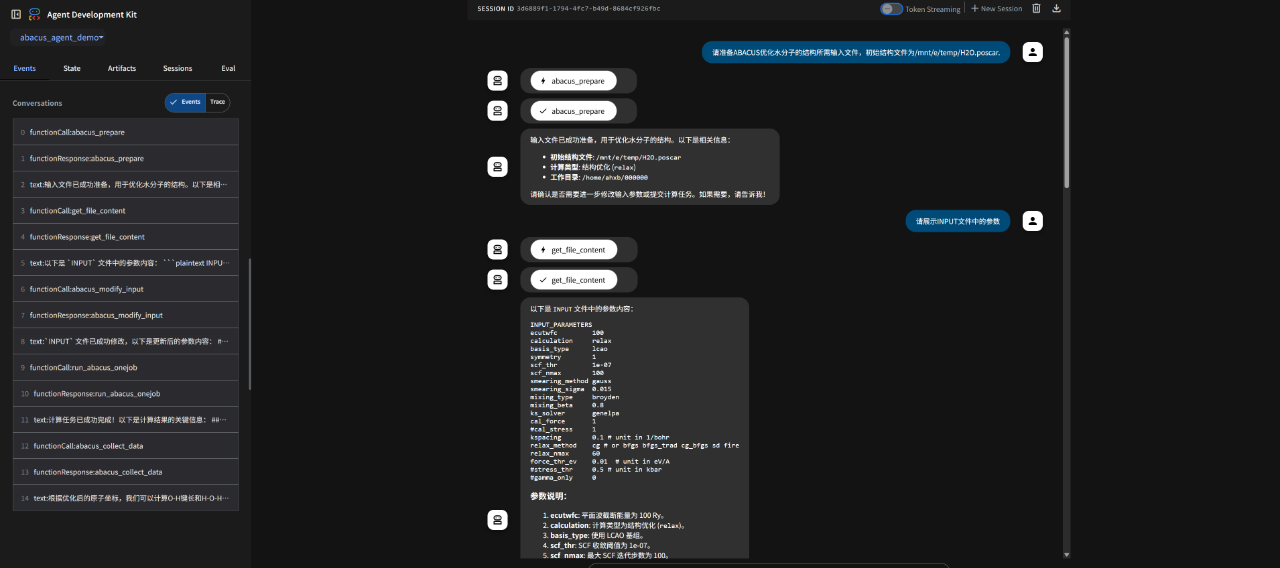Click the user avatar beside the INPUT file request
Viewport: 1280px width, 568px height.
coord(1033,221)
